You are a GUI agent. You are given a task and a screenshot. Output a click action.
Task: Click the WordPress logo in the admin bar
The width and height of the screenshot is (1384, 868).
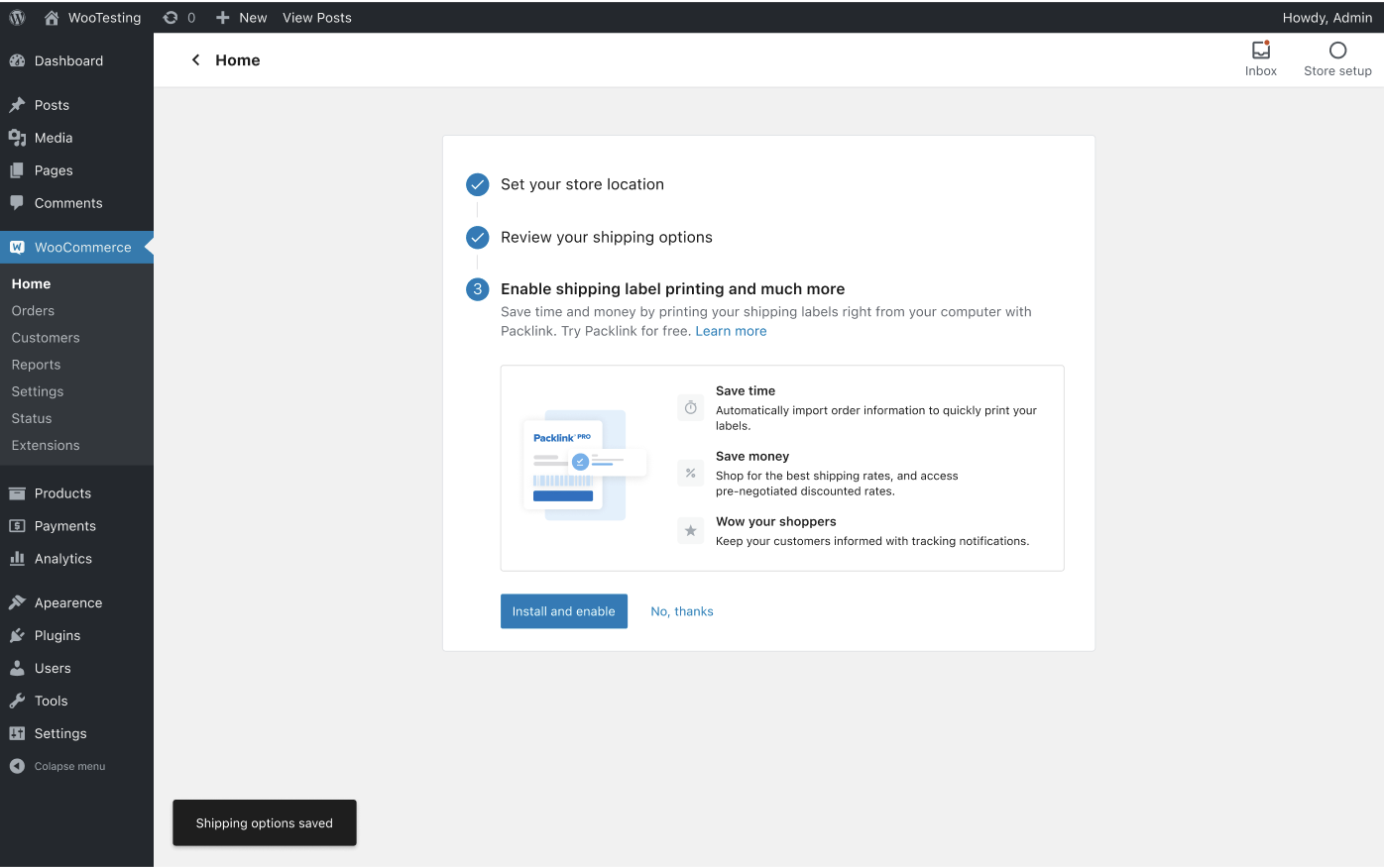[x=16, y=17]
